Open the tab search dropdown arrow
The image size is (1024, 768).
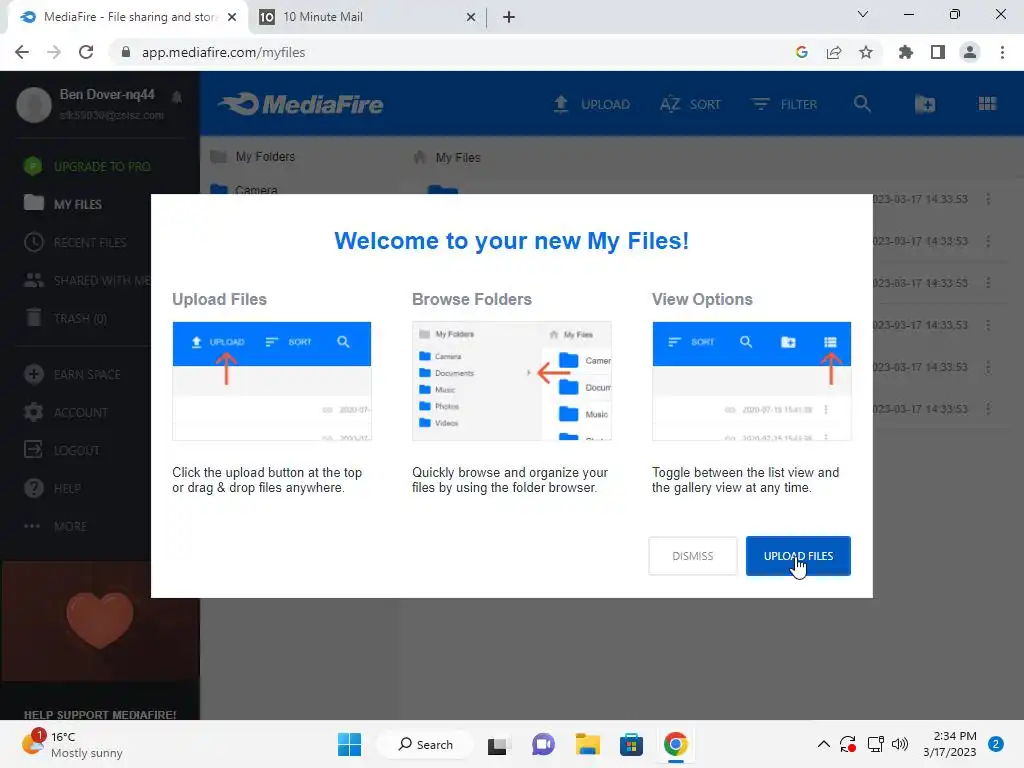pos(863,14)
